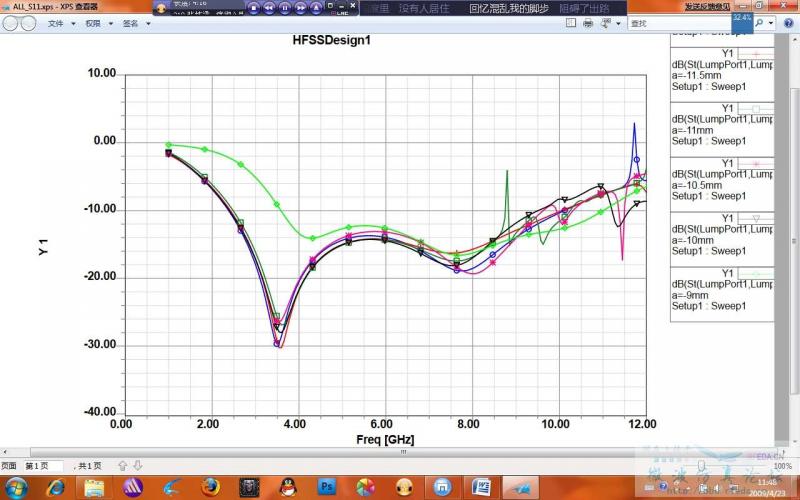
Task: Stop playback in the media player bar
Action: click(x=254, y=8)
